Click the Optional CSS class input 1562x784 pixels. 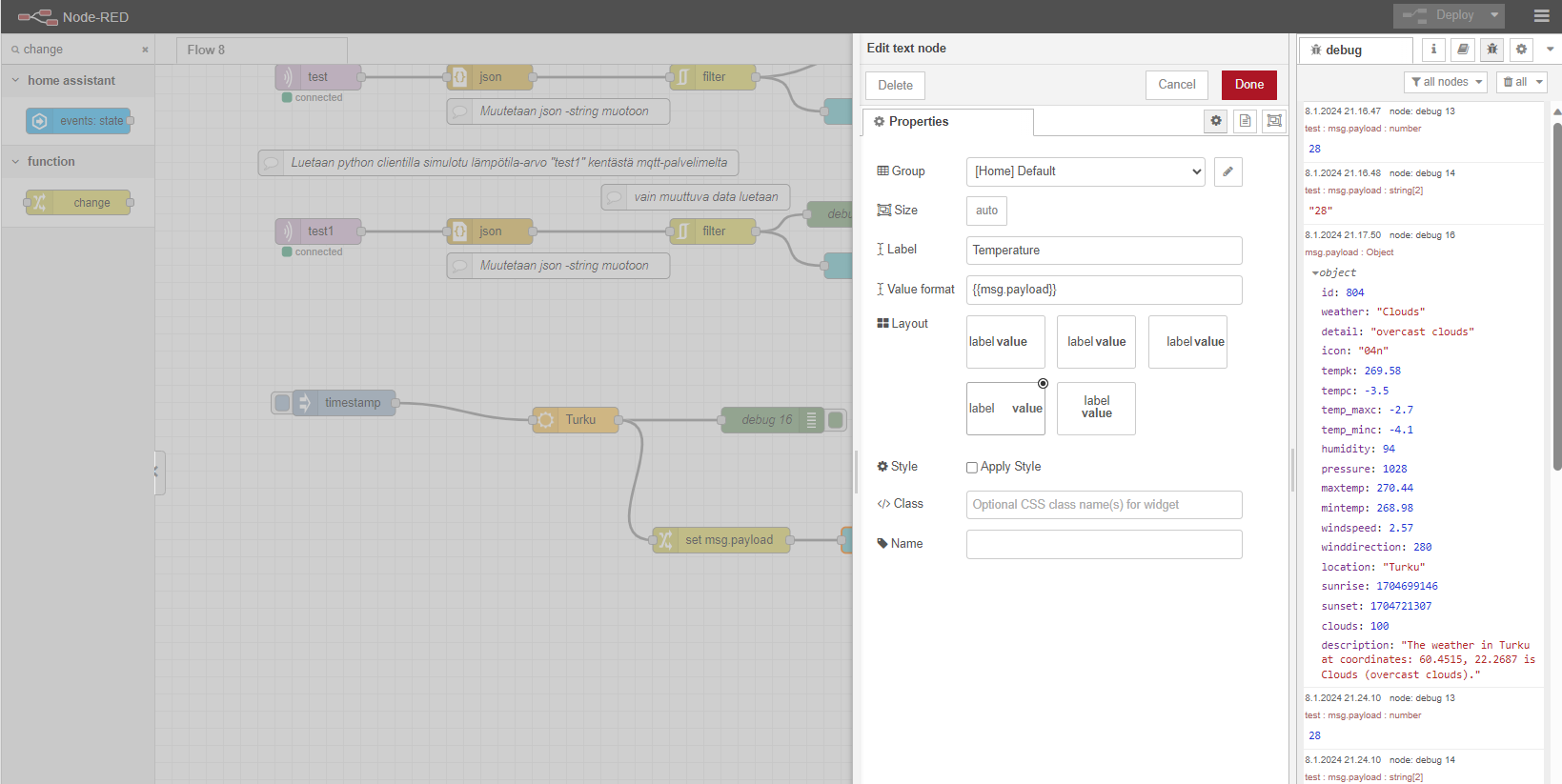point(1104,505)
